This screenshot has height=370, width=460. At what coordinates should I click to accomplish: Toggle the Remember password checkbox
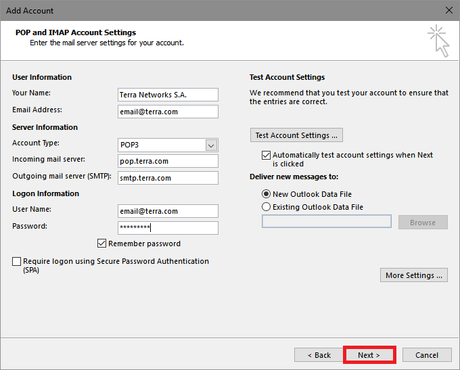(x=102, y=243)
